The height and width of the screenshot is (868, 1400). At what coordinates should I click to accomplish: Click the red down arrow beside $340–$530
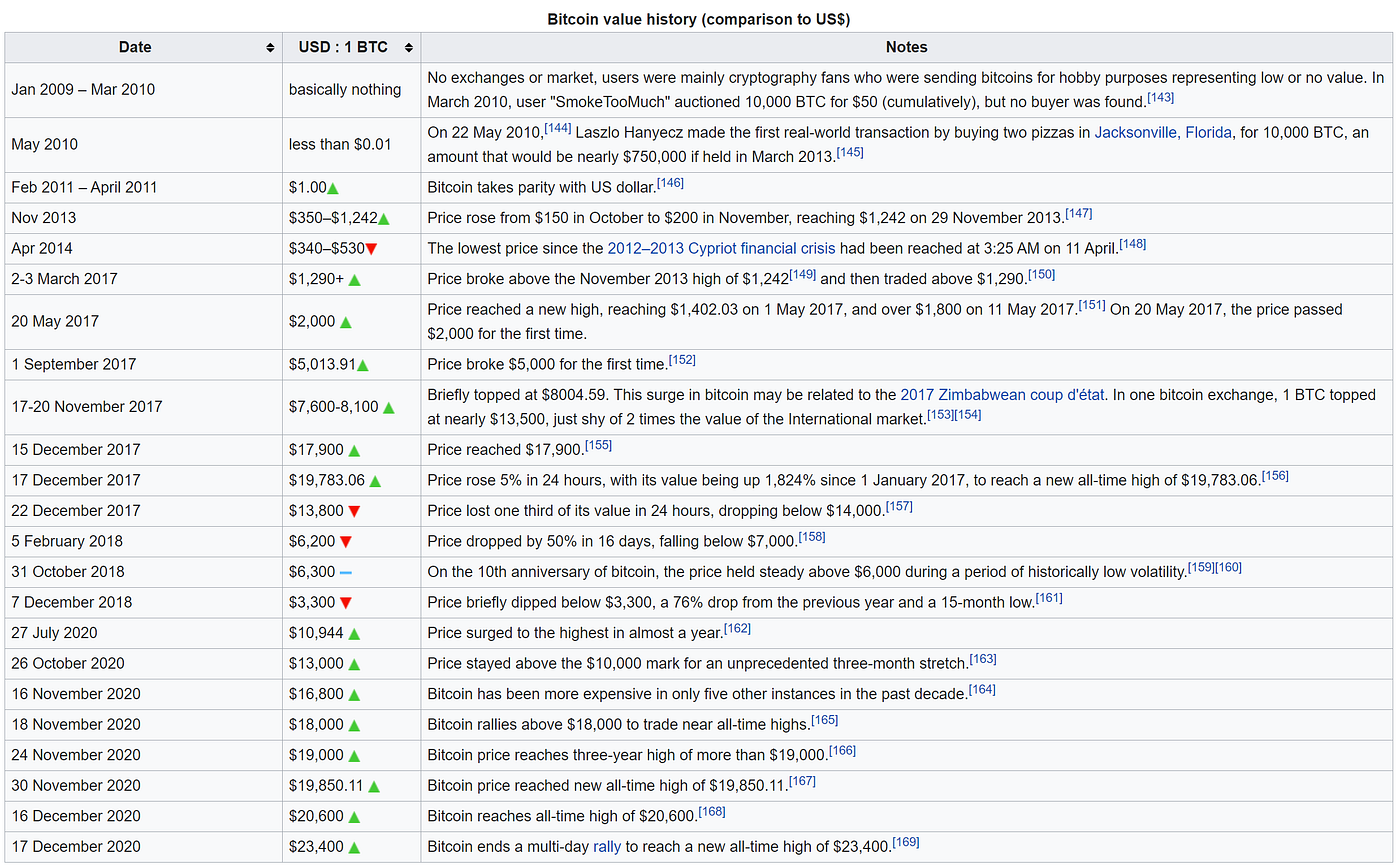371,249
